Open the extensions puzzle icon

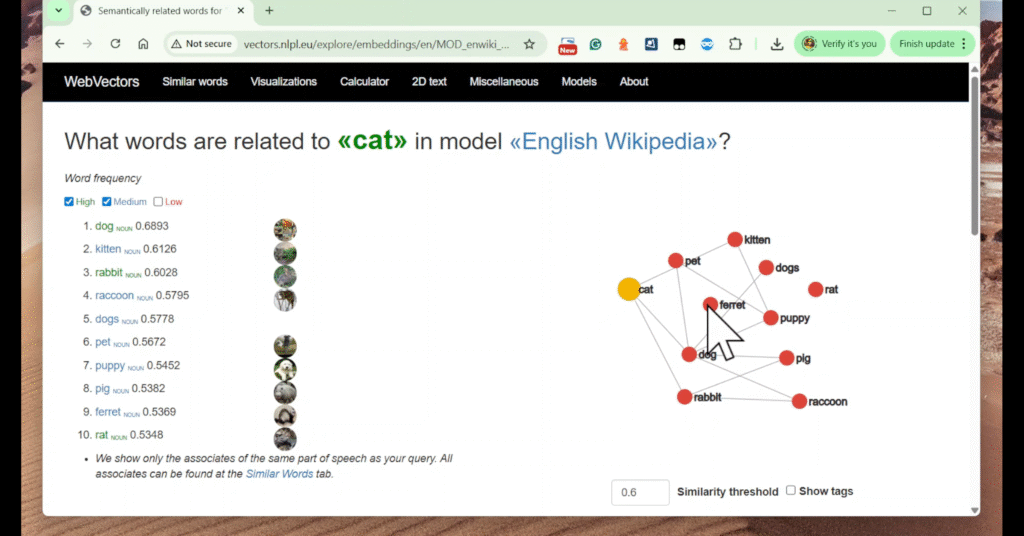pos(735,44)
